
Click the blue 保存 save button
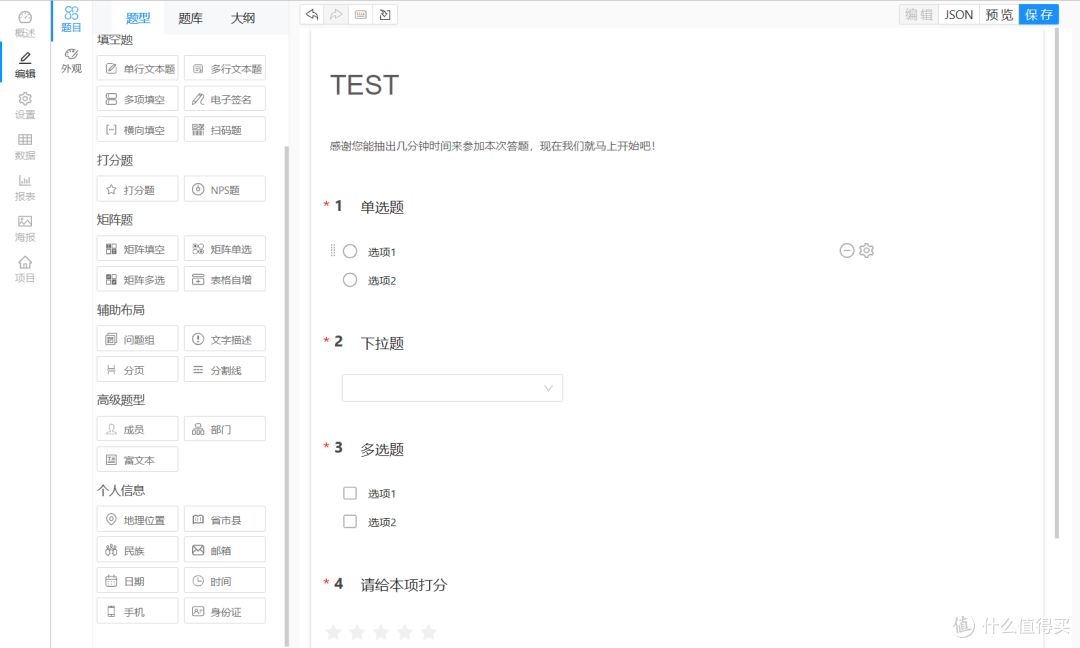pos(1039,14)
